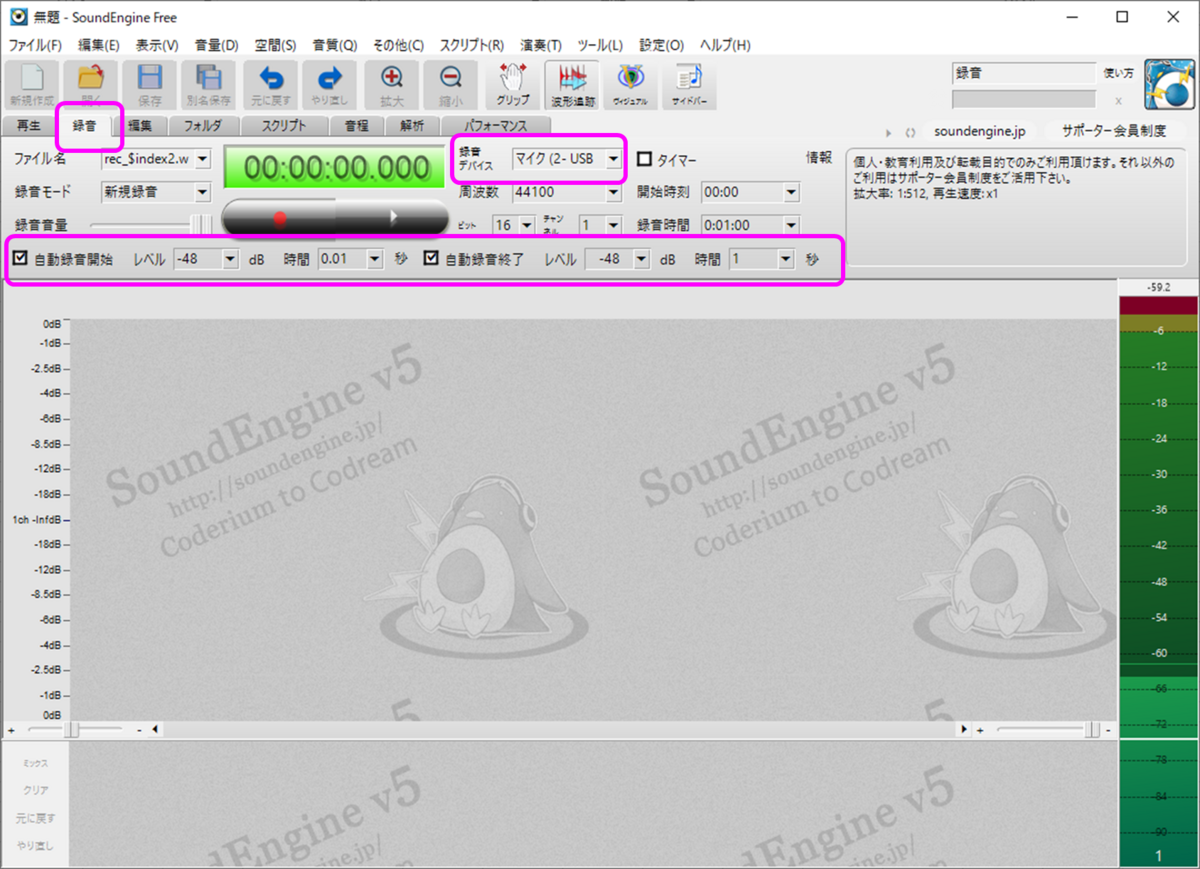The width and height of the screenshot is (1200, 869).
Task: Switch to the 再生 tab
Action: pyautogui.click(x=29, y=126)
